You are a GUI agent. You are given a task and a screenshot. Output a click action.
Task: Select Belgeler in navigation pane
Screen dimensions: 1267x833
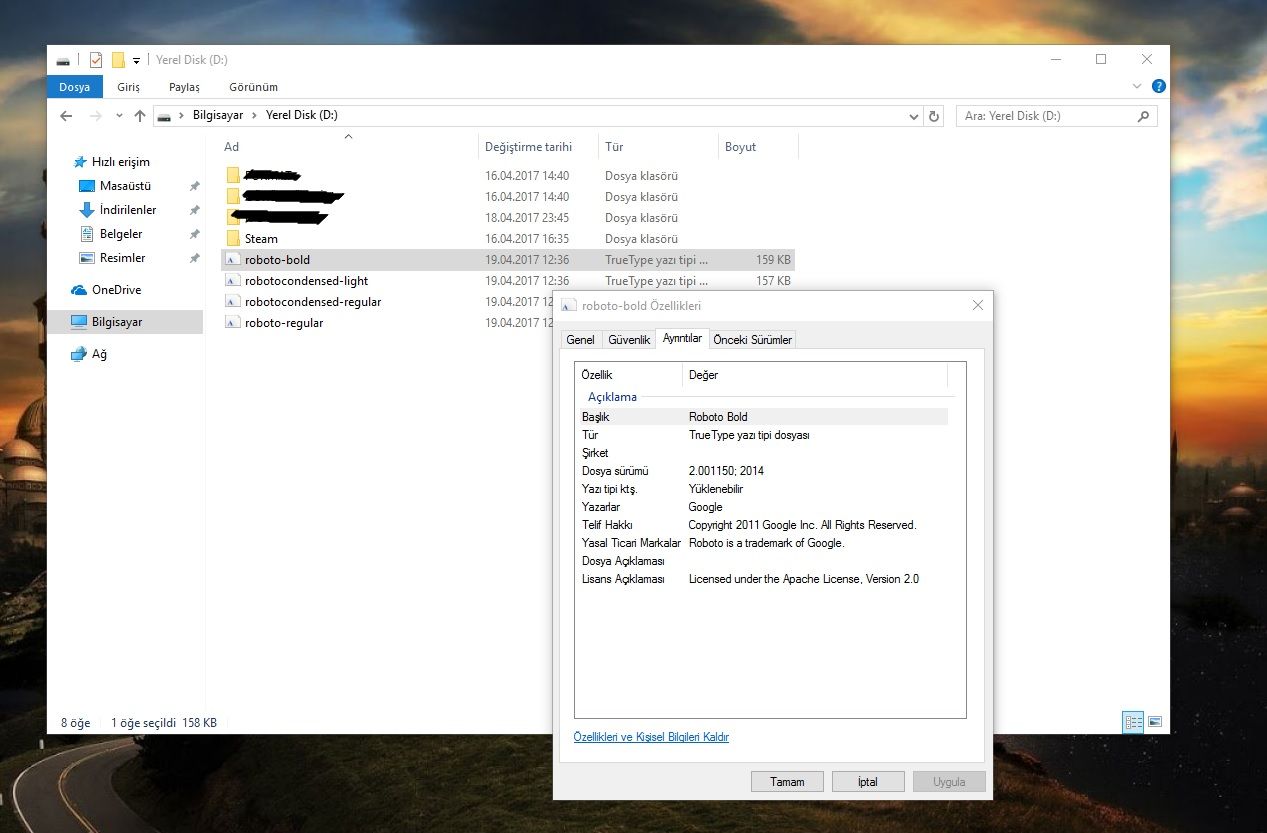[x=121, y=234]
